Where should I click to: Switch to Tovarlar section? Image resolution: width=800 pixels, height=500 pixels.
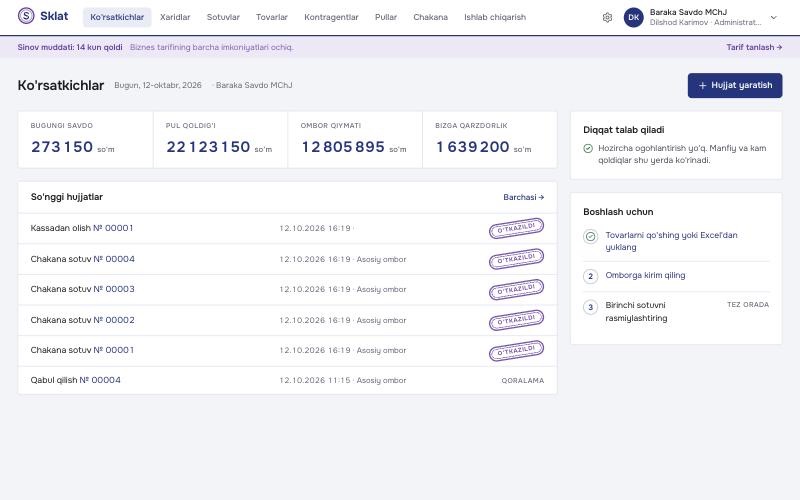271,17
